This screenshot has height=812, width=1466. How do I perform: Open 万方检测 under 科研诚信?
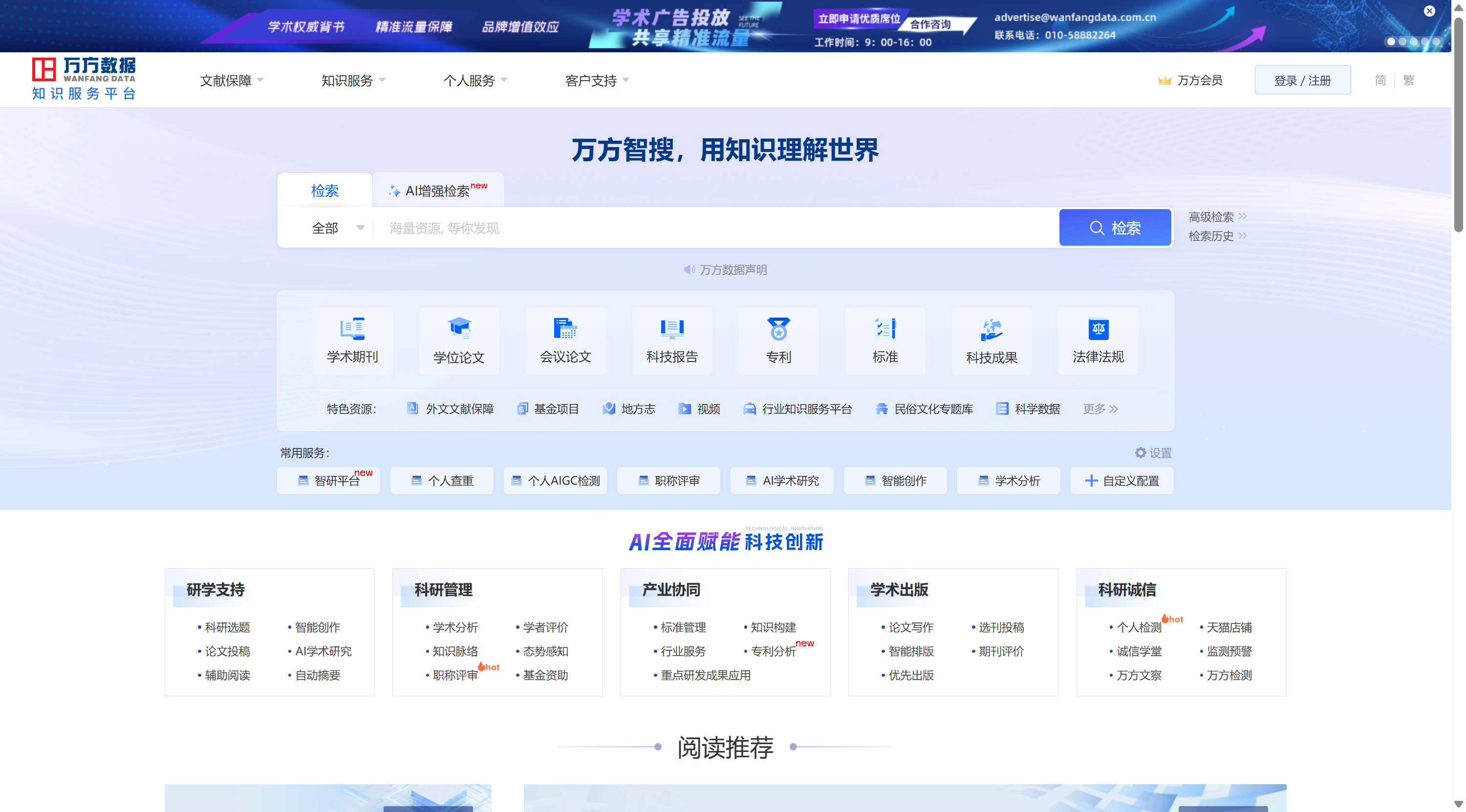[x=1229, y=675]
